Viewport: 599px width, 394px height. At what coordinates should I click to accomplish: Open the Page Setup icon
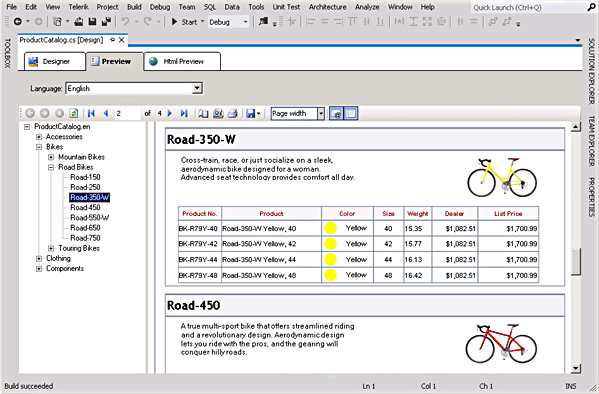[x=218, y=113]
